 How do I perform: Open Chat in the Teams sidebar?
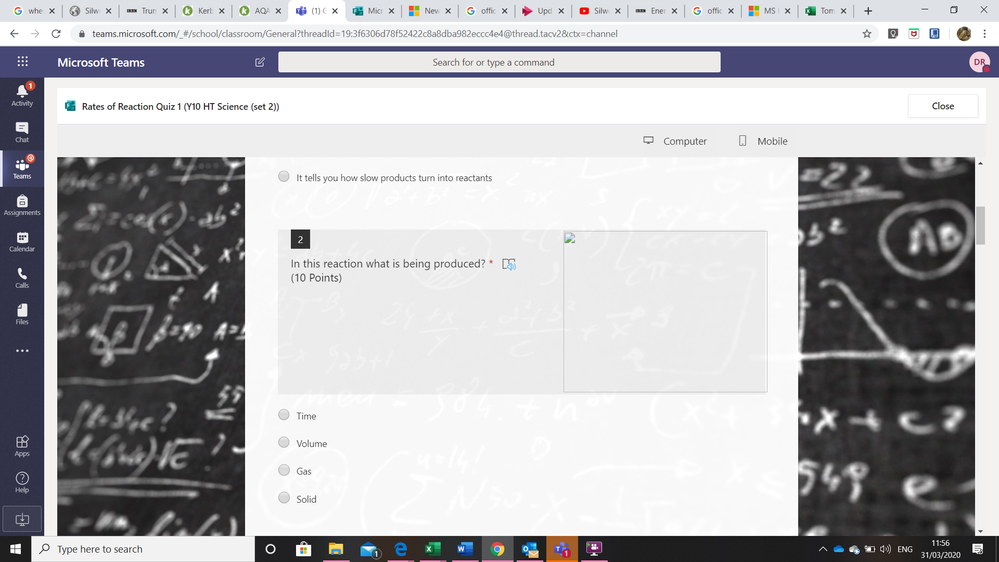click(x=22, y=132)
